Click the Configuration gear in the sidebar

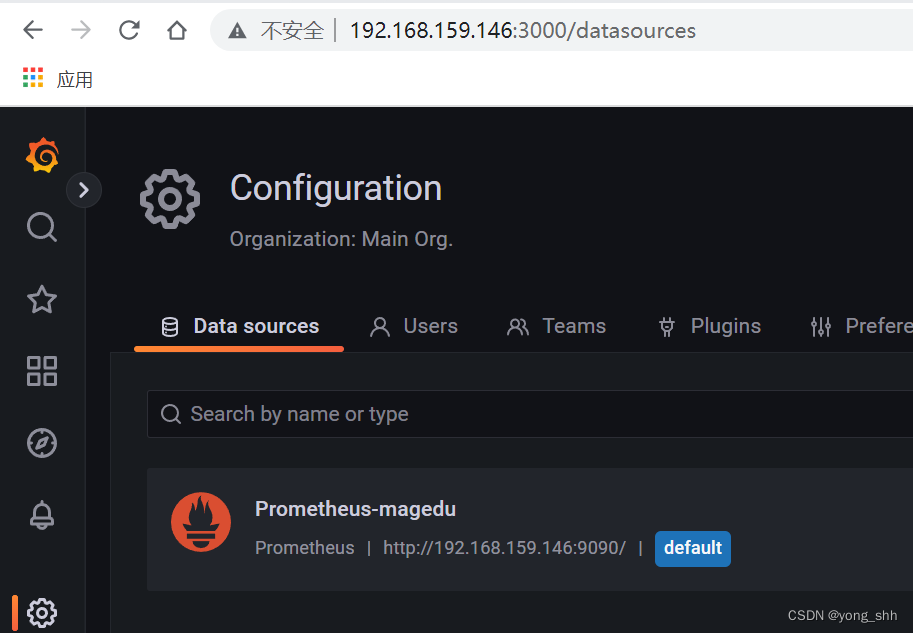pos(41,612)
